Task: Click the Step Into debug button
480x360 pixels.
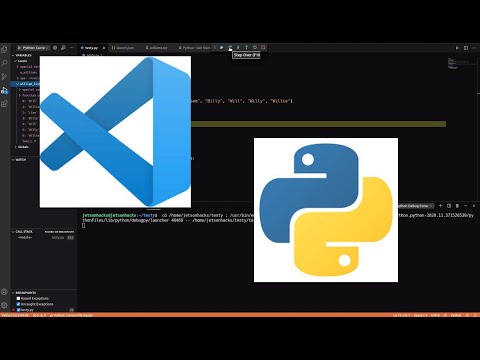Action: pos(238,48)
